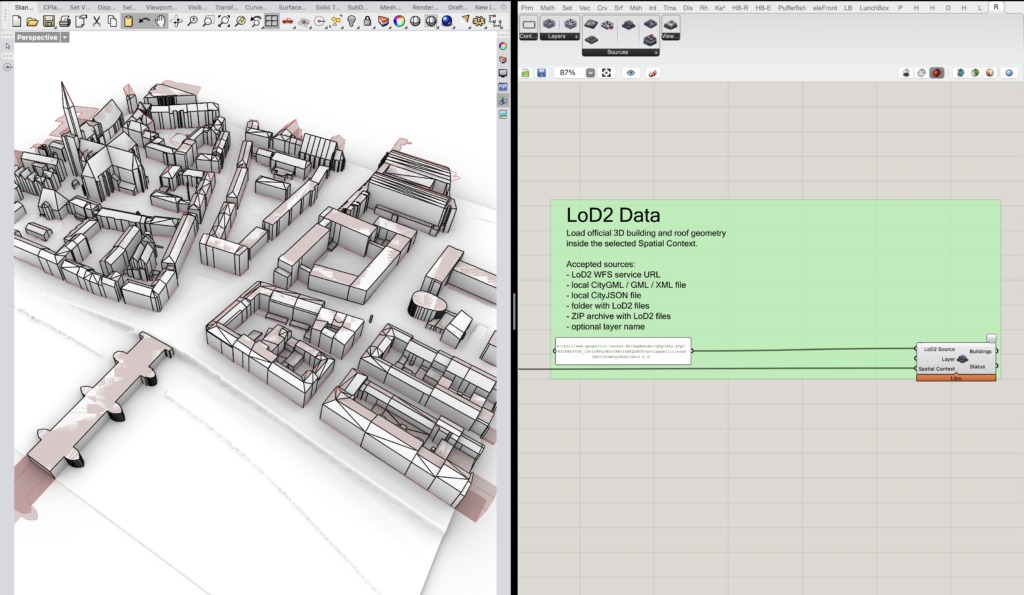The height and width of the screenshot is (595, 1024).
Task: Click the Spatial Context input parameter
Action: point(936,369)
